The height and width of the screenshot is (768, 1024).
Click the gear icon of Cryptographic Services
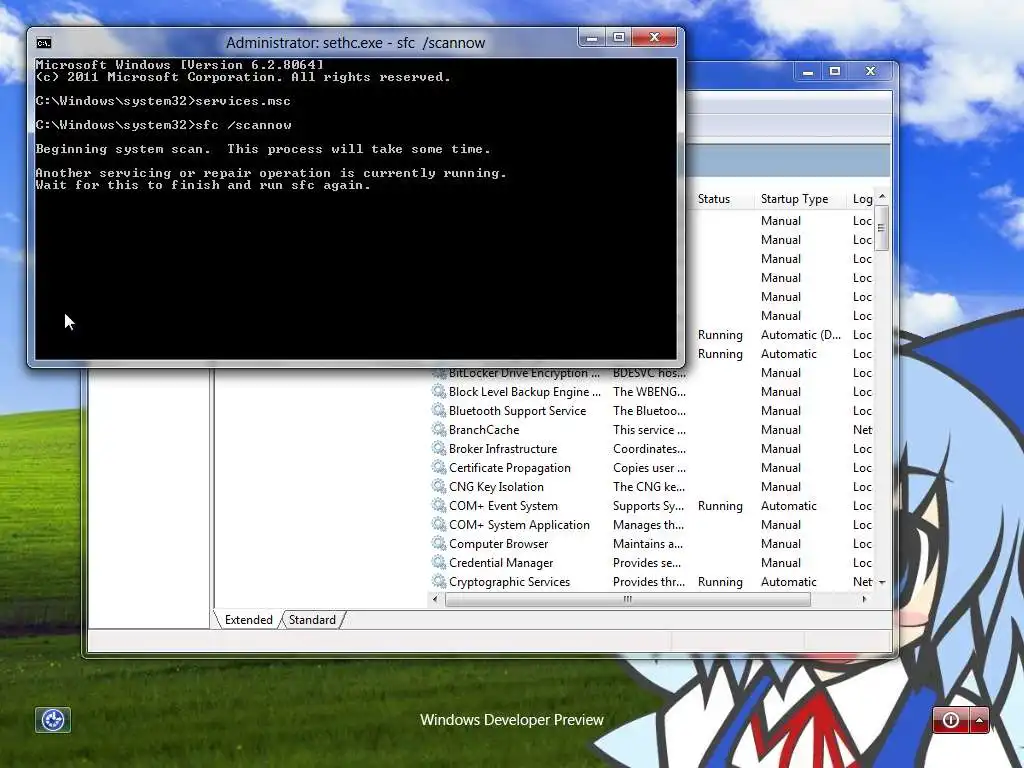point(439,581)
